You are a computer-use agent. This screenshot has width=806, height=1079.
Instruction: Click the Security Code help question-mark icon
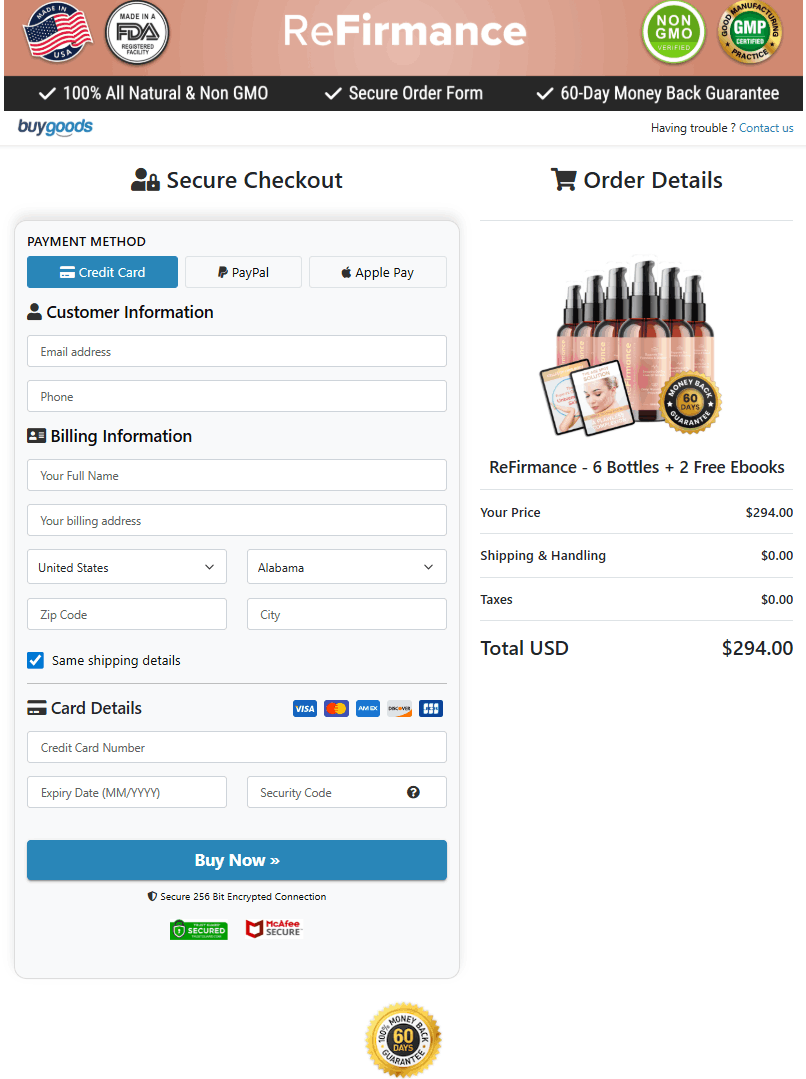click(x=413, y=792)
